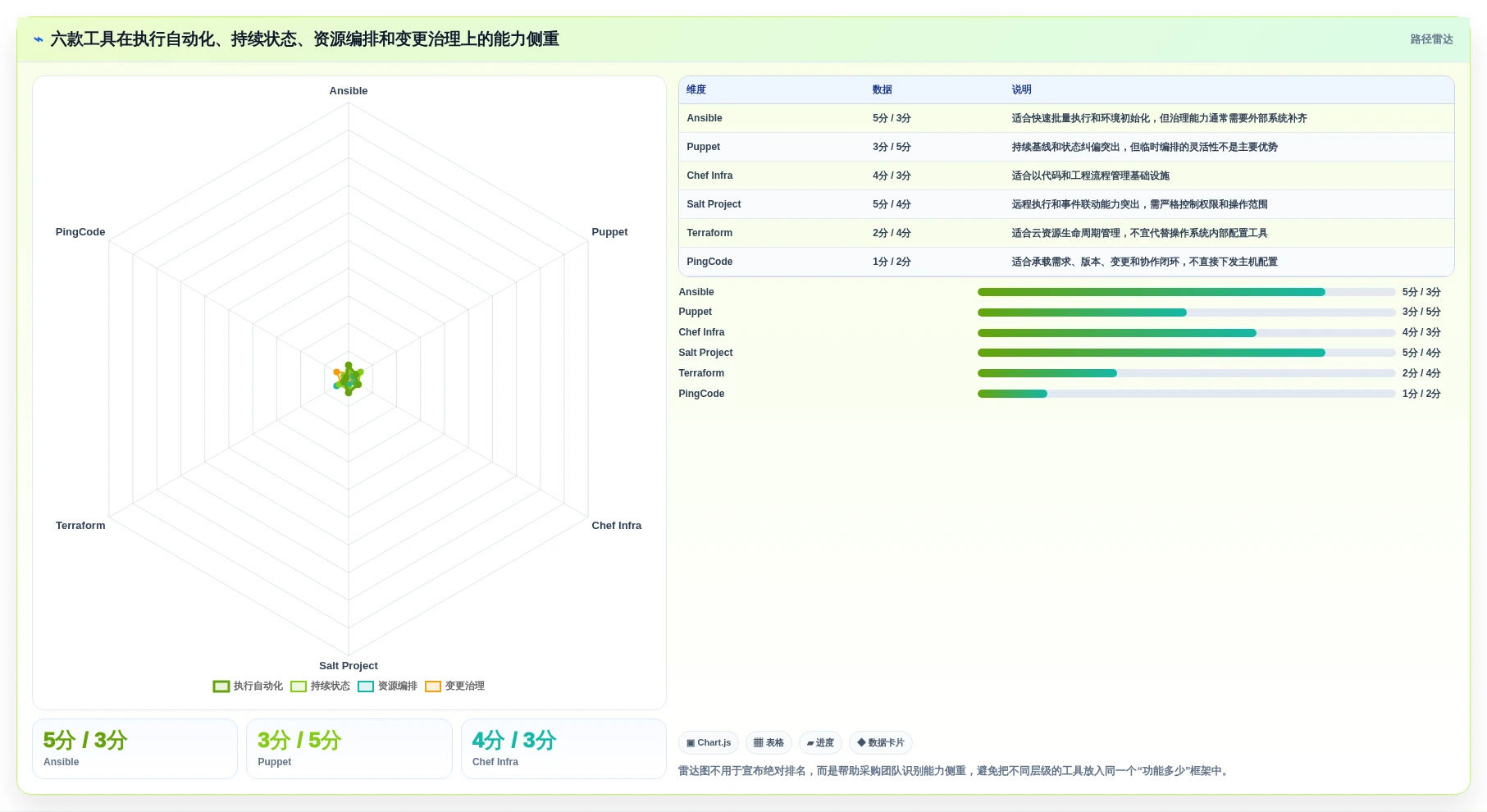The image size is (1487, 812).
Task: Click the 进度 tag chip
Action: 820,743
